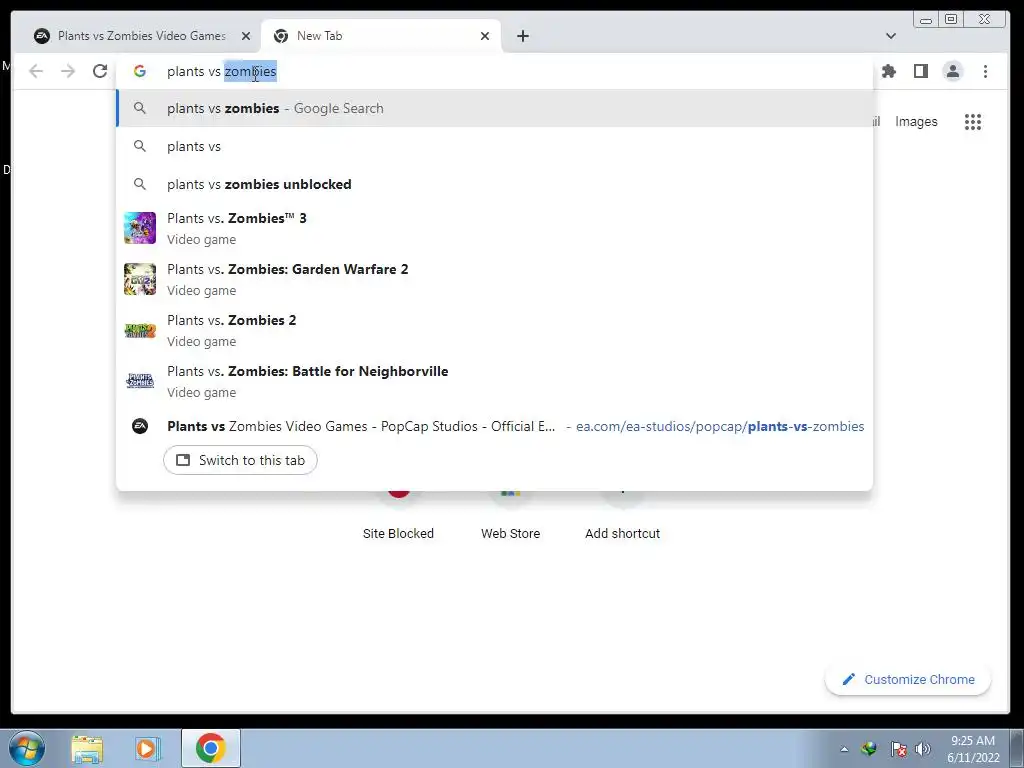Click the Battle for Neighborville logo thumbnail
1024x768 pixels.
click(x=140, y=381)
